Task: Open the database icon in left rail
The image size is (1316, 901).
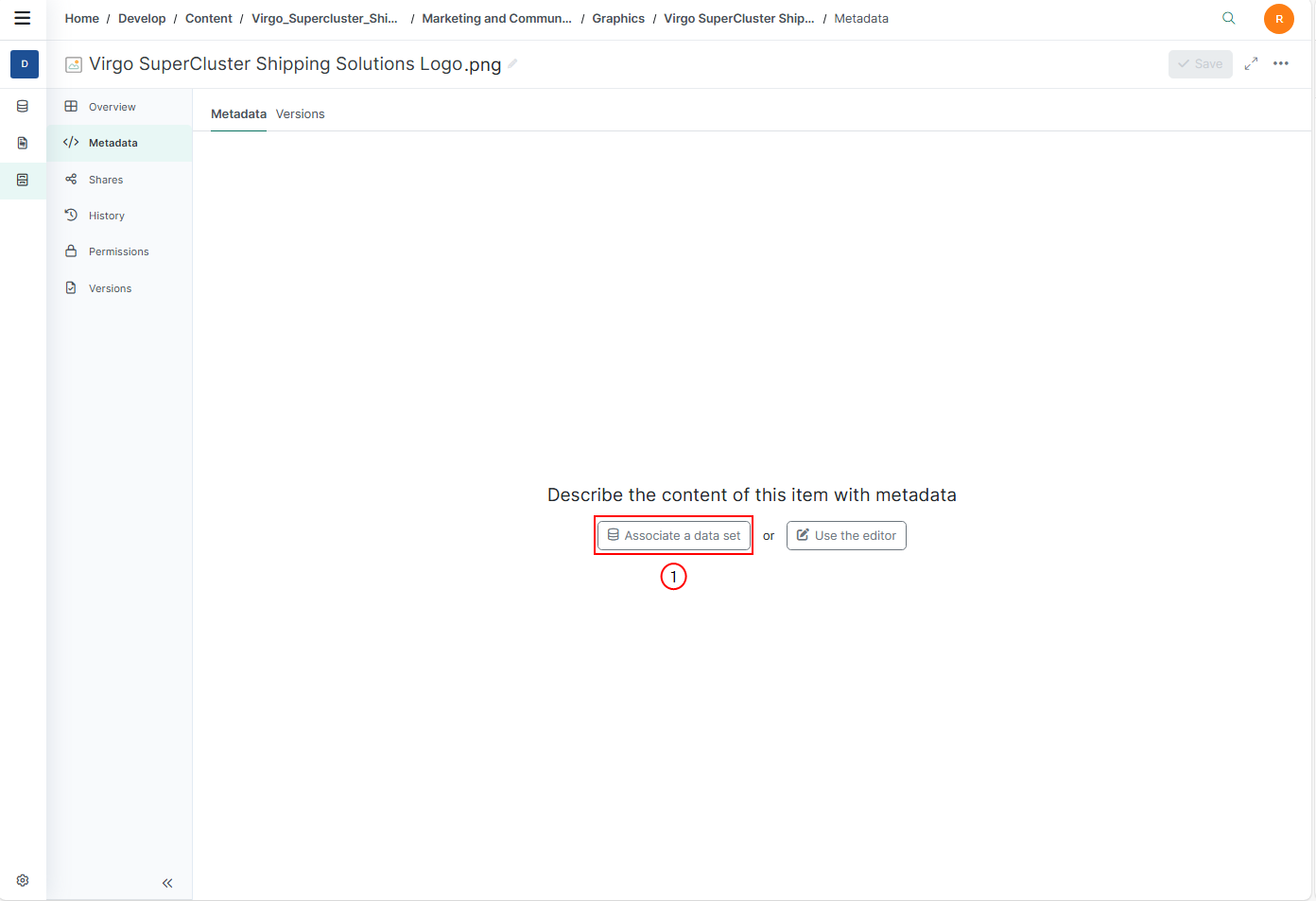Action: point(23,107)
